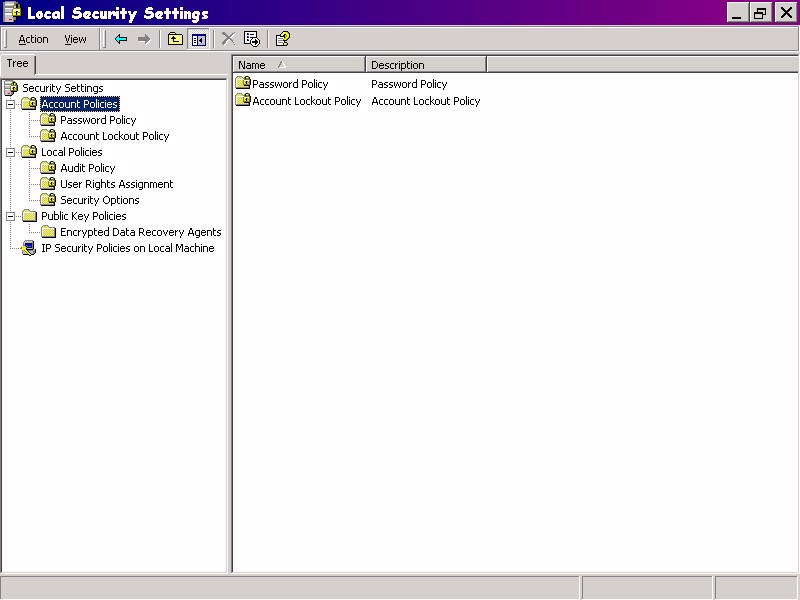Open the Action menu

tap(33, 39)
